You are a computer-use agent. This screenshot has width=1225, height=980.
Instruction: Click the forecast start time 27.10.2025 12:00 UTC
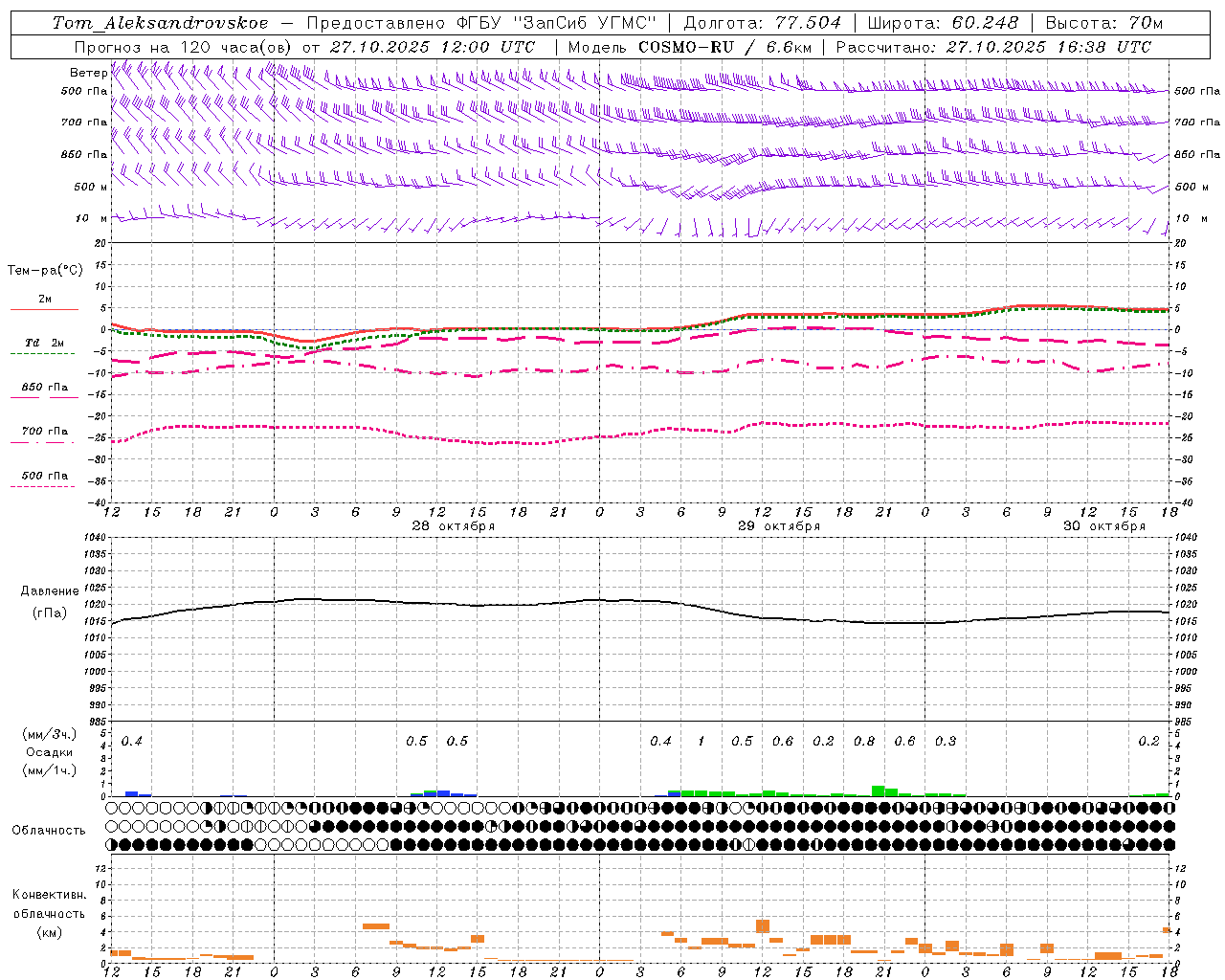tap(432, 47)
